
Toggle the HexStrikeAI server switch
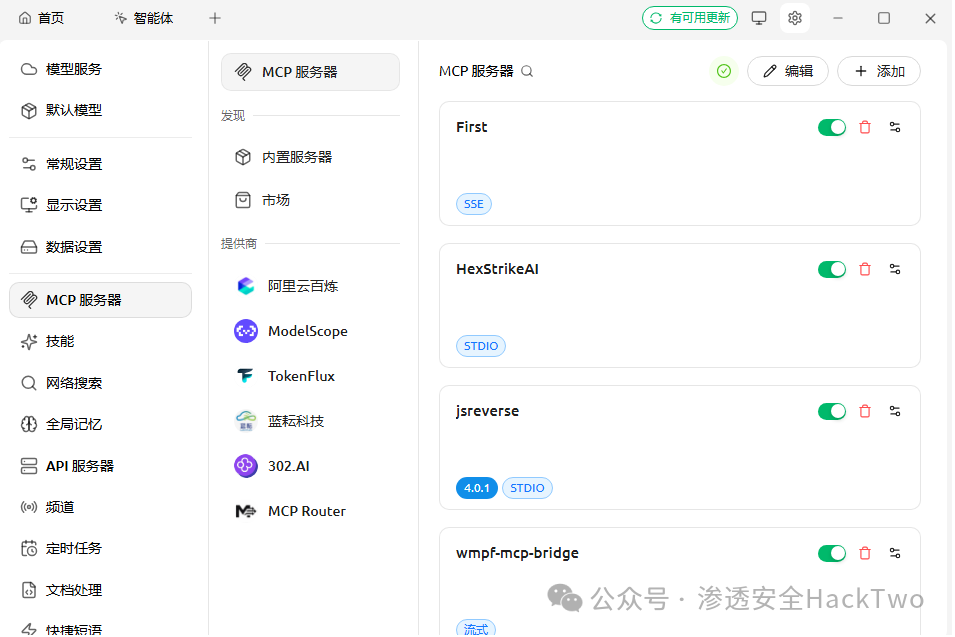832,269
